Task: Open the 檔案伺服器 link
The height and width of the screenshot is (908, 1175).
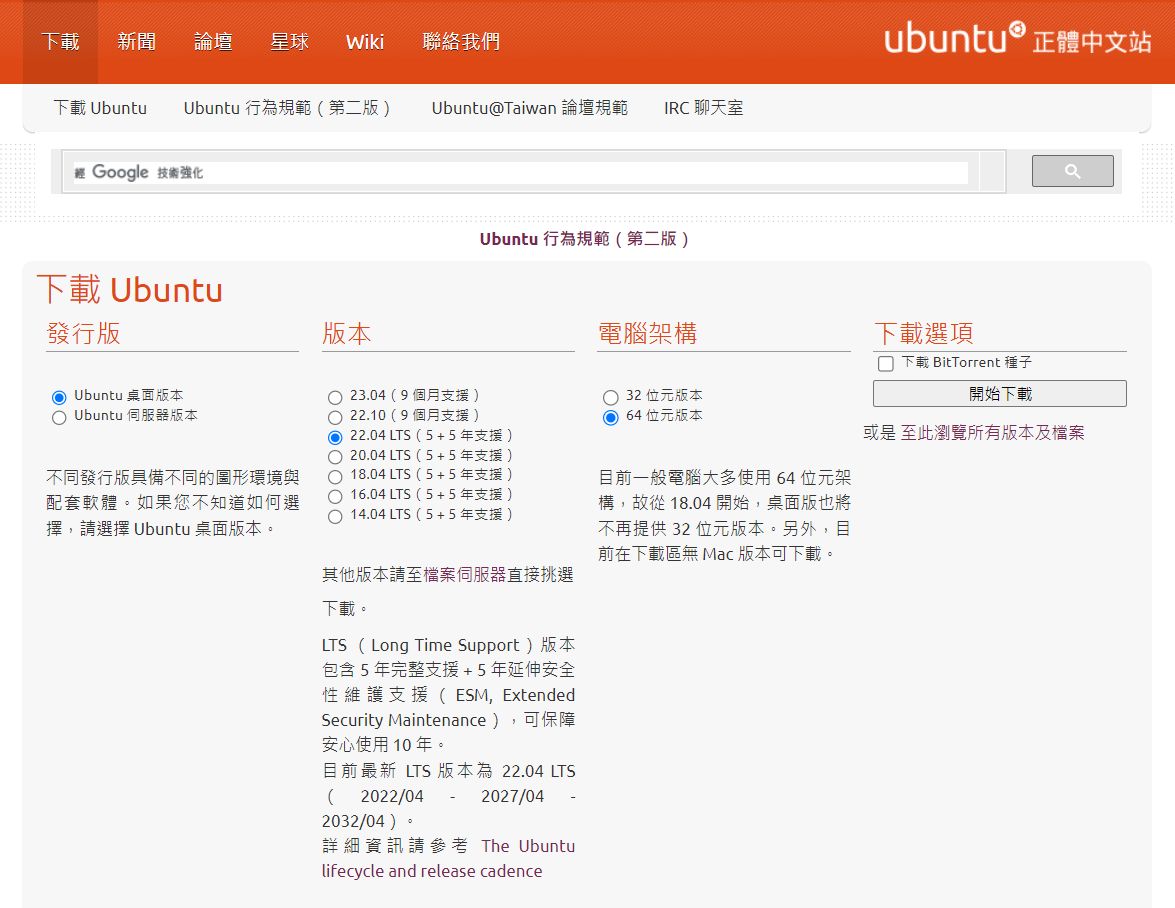Action: [x=465, y=575]
